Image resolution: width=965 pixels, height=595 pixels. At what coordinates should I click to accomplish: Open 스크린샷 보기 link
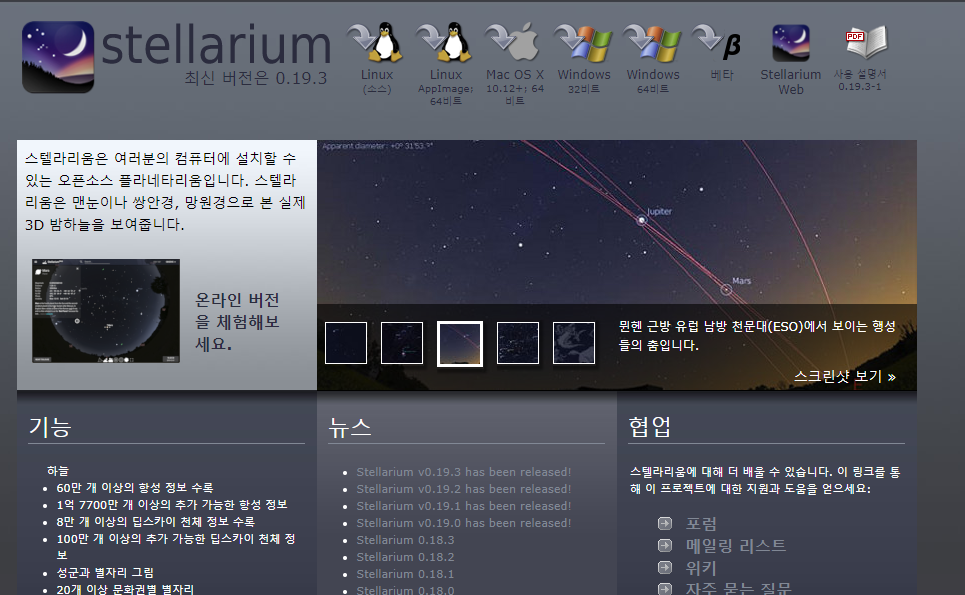(845, 376)
